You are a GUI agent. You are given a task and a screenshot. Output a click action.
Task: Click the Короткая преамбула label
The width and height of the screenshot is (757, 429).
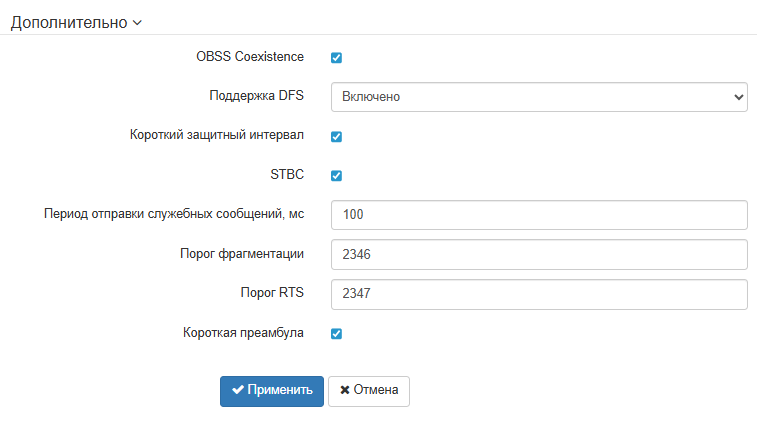(243, 332)
